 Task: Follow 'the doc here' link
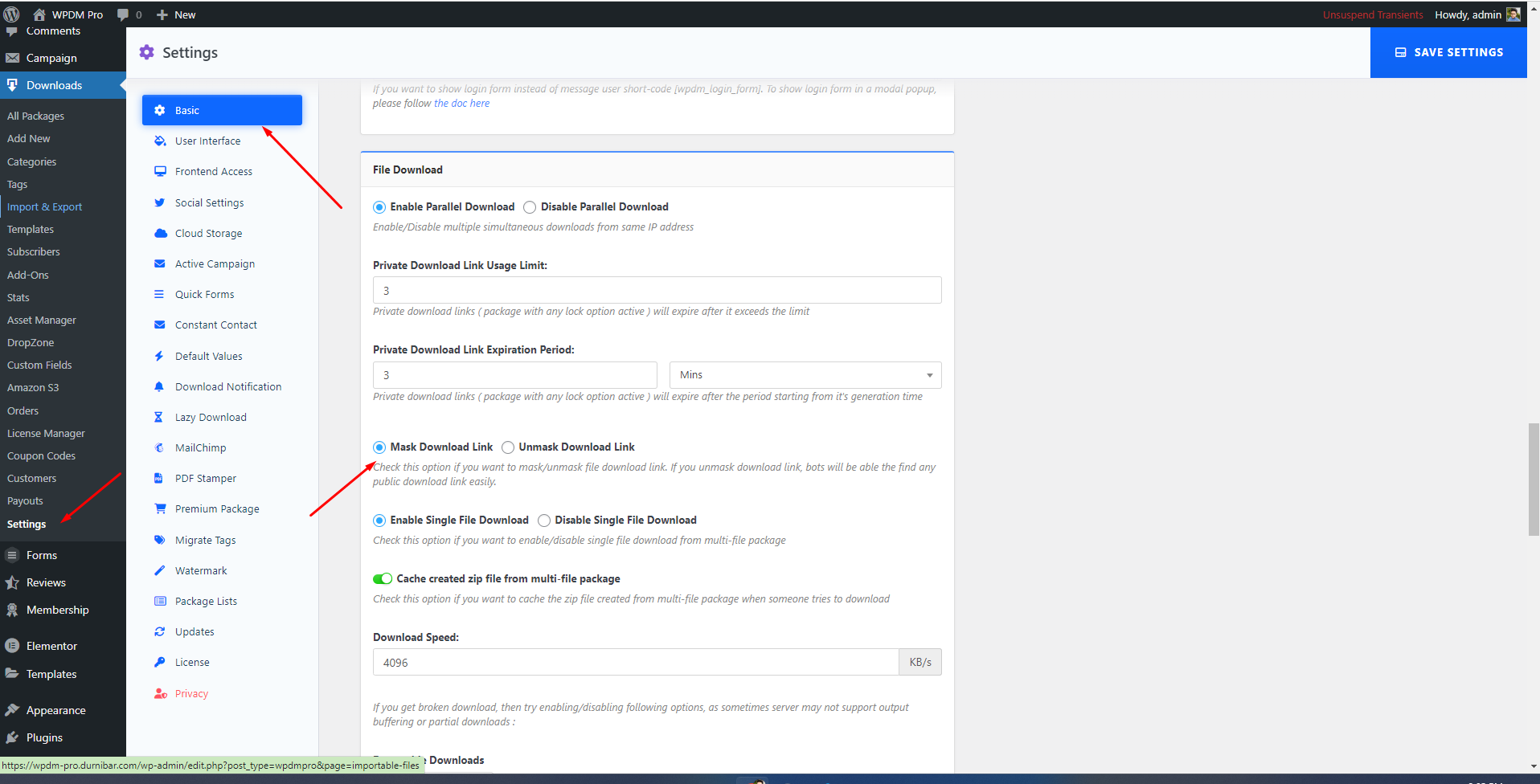click(461, 104)
